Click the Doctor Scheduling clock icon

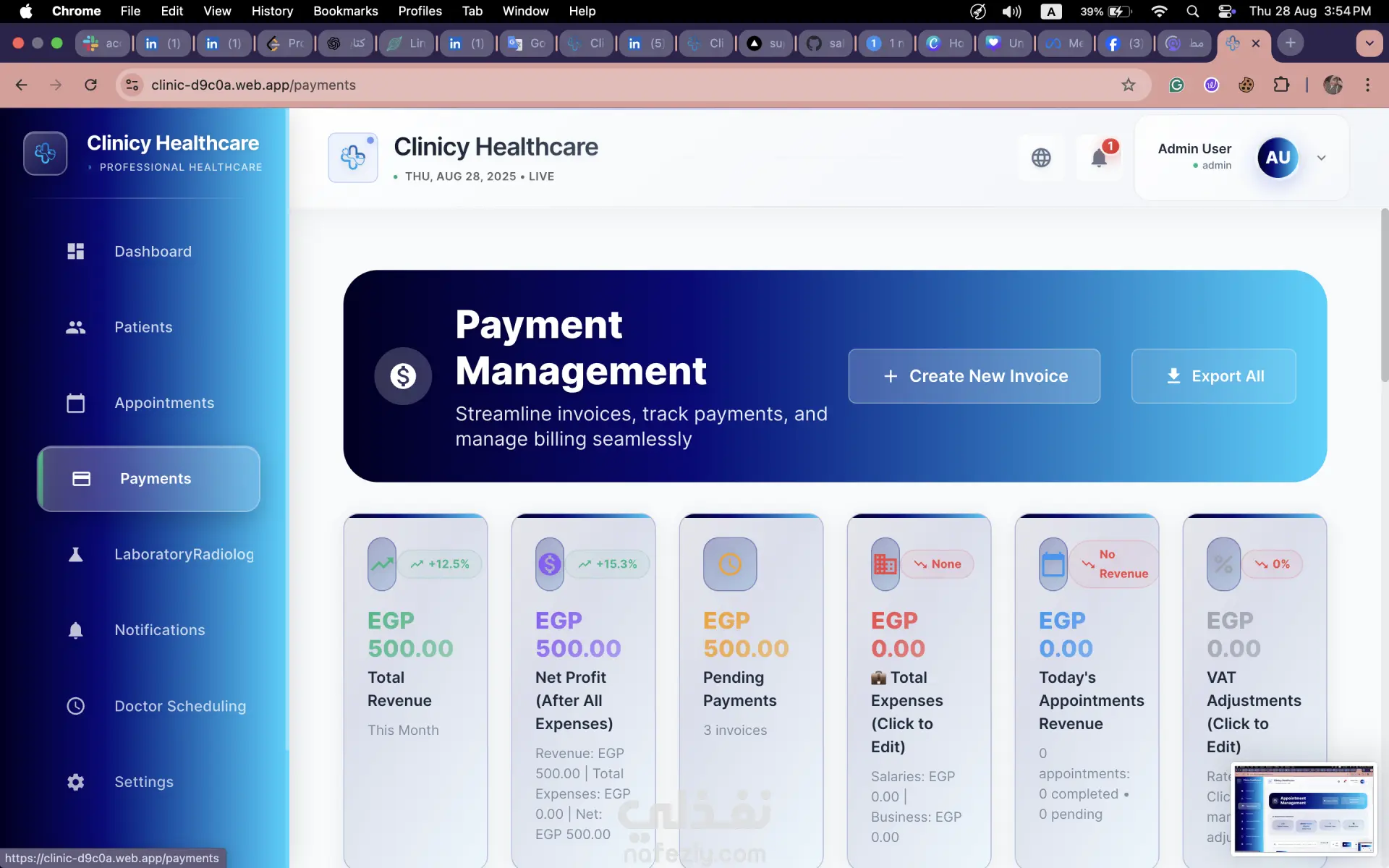point(76,706)
